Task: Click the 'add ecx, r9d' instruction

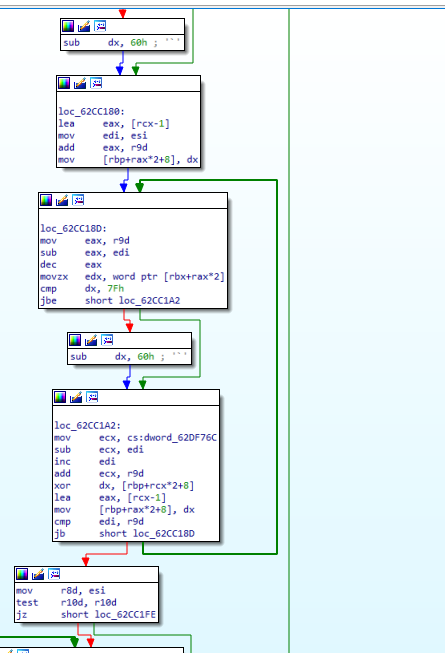Action: [x=99, y=474]
